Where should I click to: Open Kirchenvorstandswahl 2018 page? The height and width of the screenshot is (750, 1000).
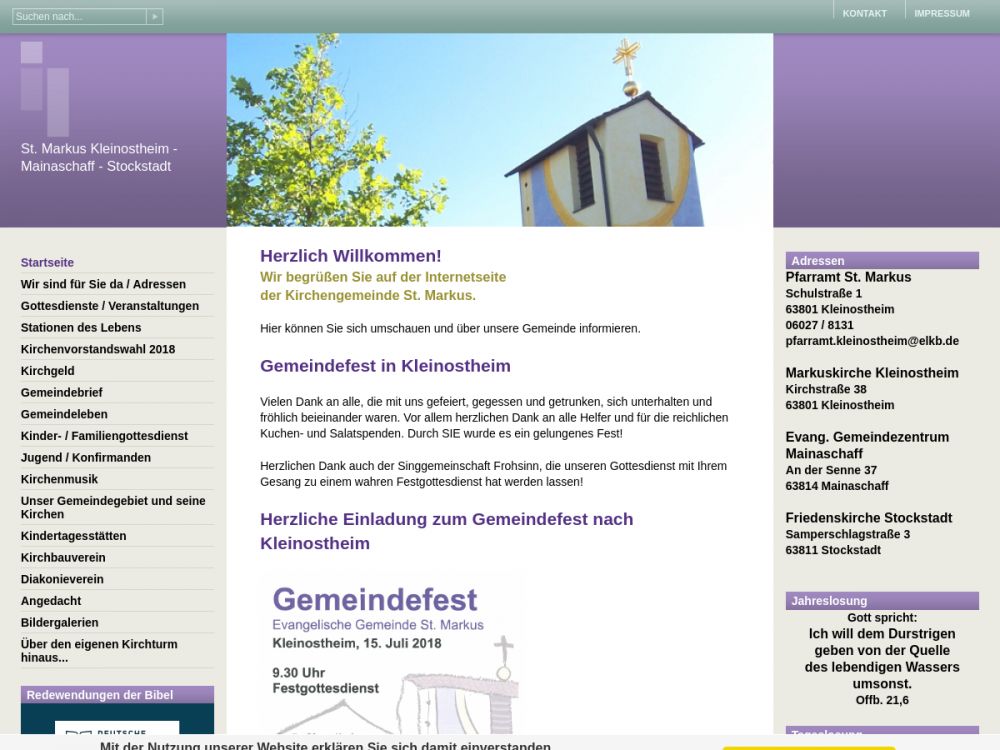click(x=98, y=349)
